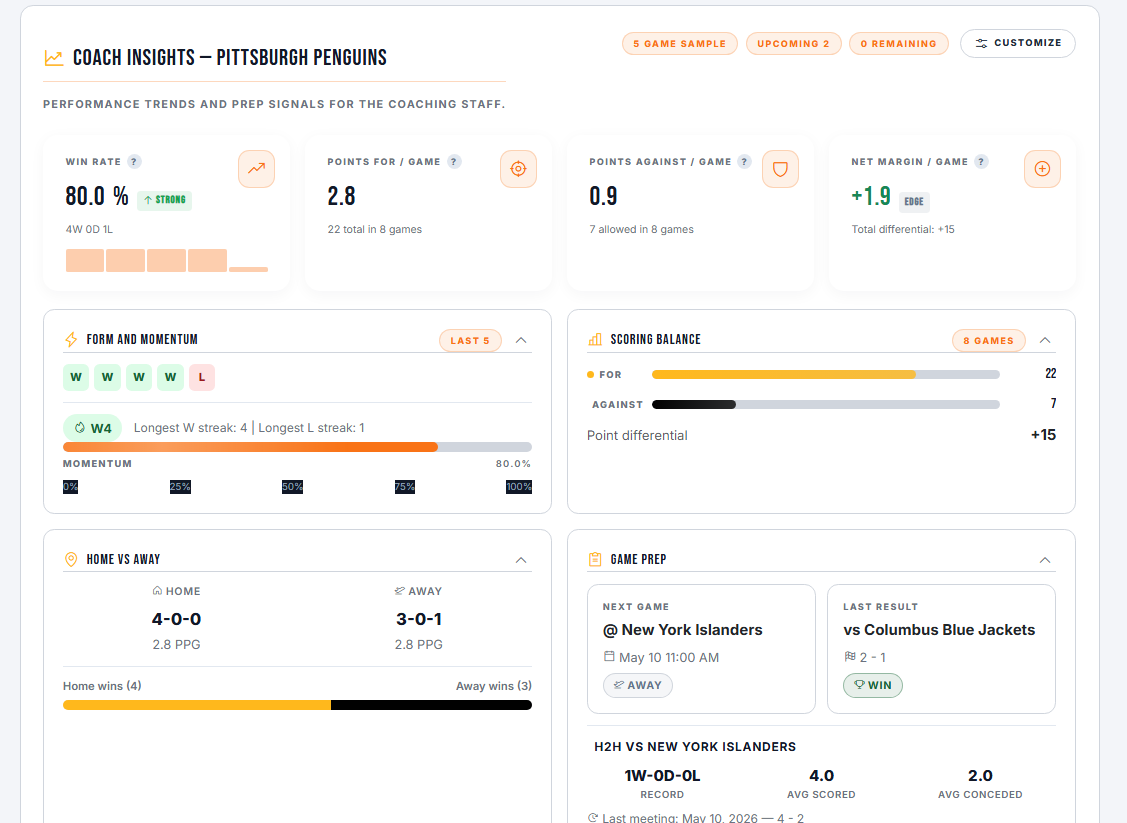Image resolution: width=1127 pixels, height=823 pixels.
Task: Click the Strong trend badge
Action: pos(165,200)
